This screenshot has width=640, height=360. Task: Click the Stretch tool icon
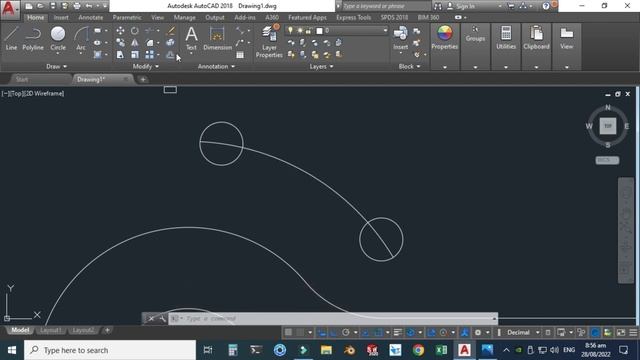point(120,54)
